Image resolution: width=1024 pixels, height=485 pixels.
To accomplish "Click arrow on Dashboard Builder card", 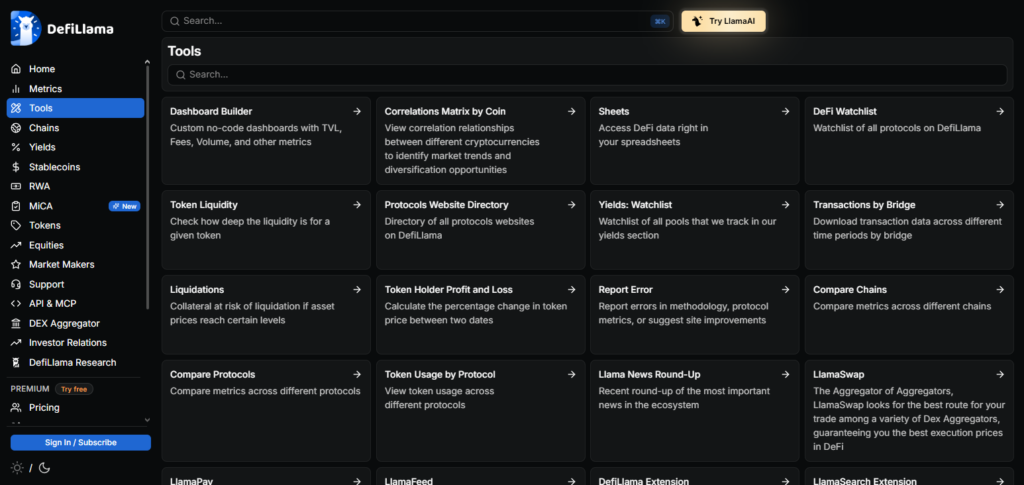I will click(x=357, y=112).
